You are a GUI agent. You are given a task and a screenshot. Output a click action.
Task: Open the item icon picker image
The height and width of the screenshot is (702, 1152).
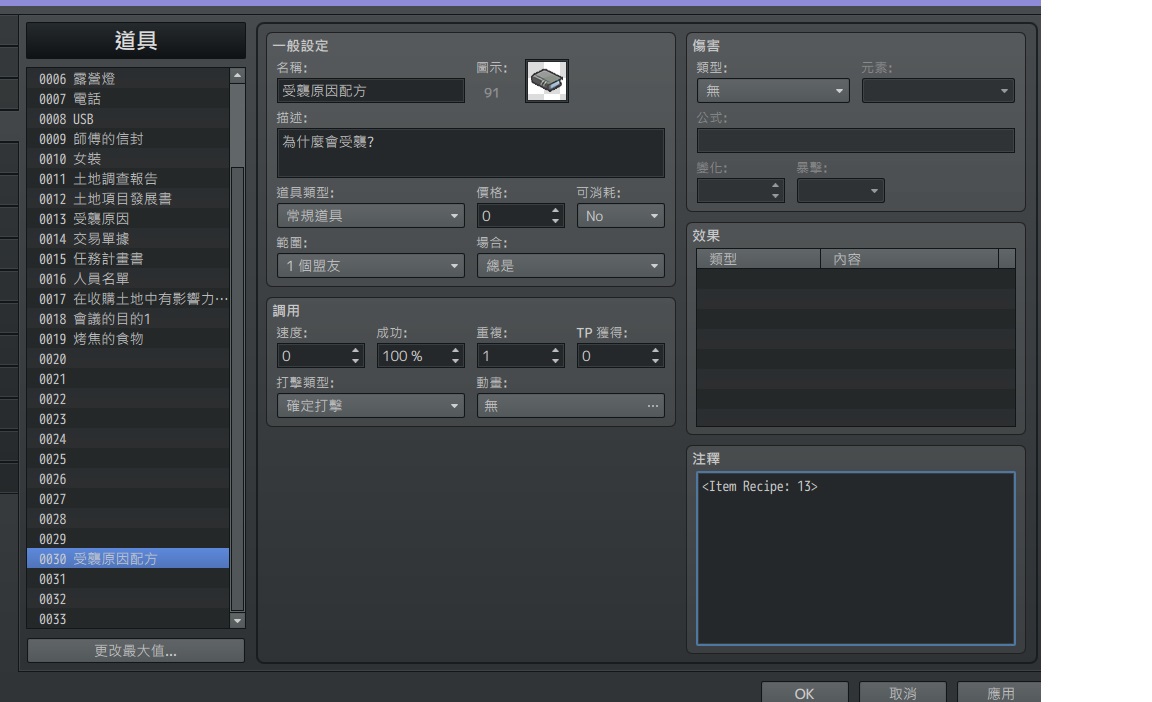[547, 81]
